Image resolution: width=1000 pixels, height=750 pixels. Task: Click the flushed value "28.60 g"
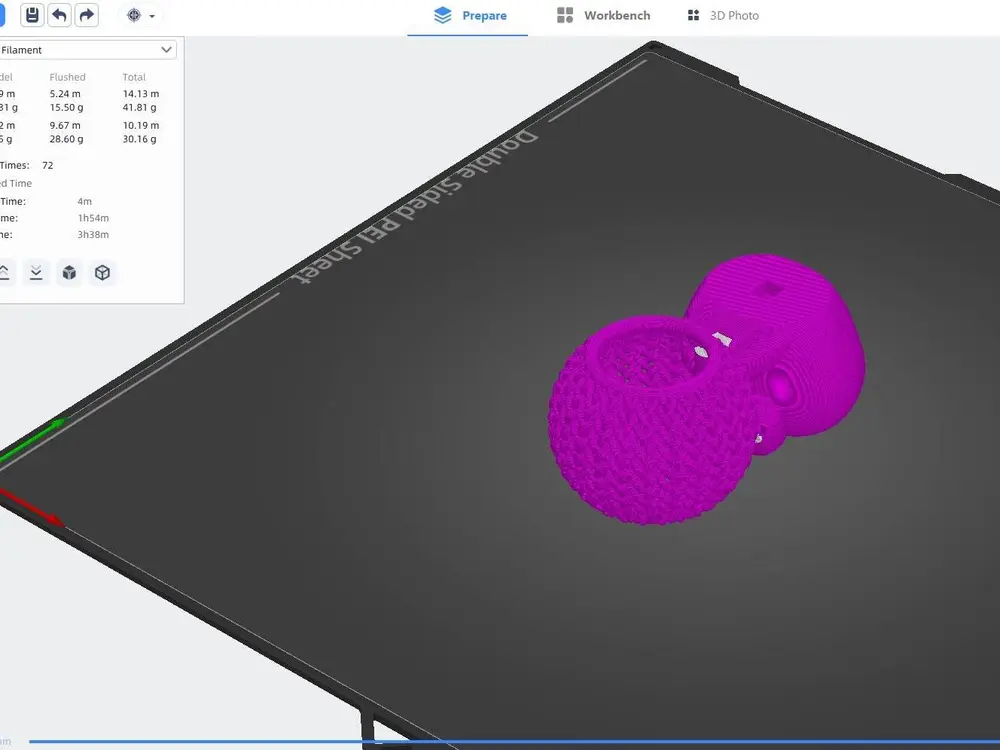pyautogui.click(x=66, y=139)
